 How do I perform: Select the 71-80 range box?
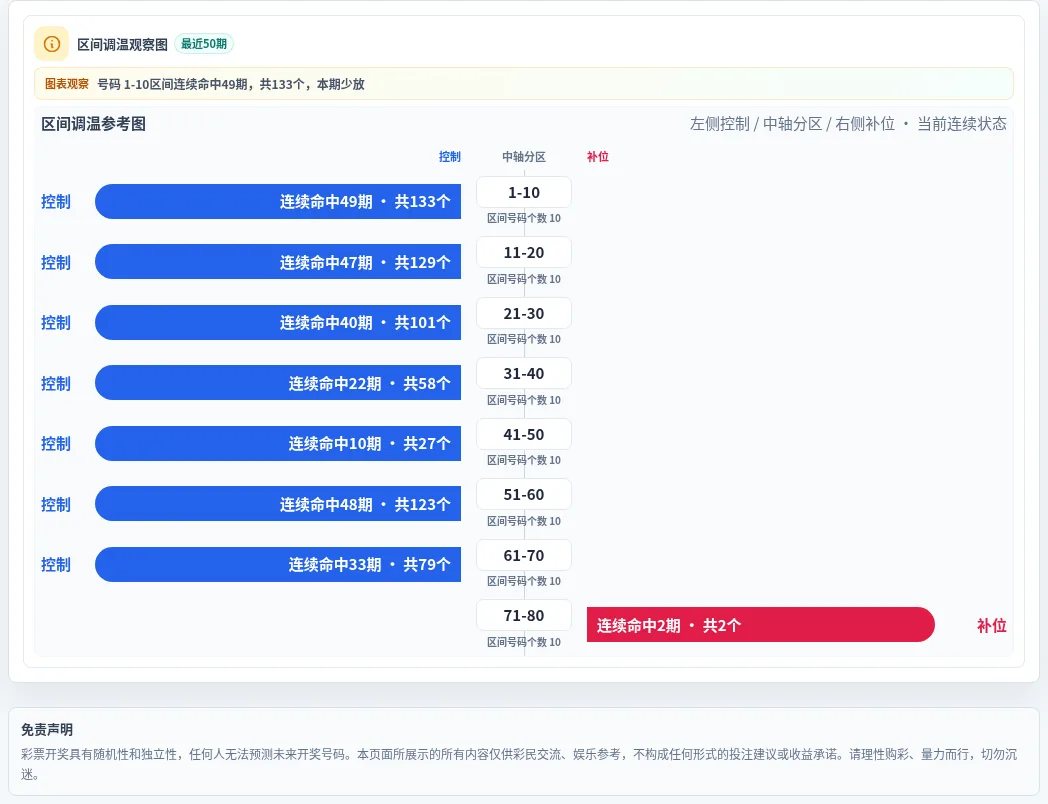524,616
